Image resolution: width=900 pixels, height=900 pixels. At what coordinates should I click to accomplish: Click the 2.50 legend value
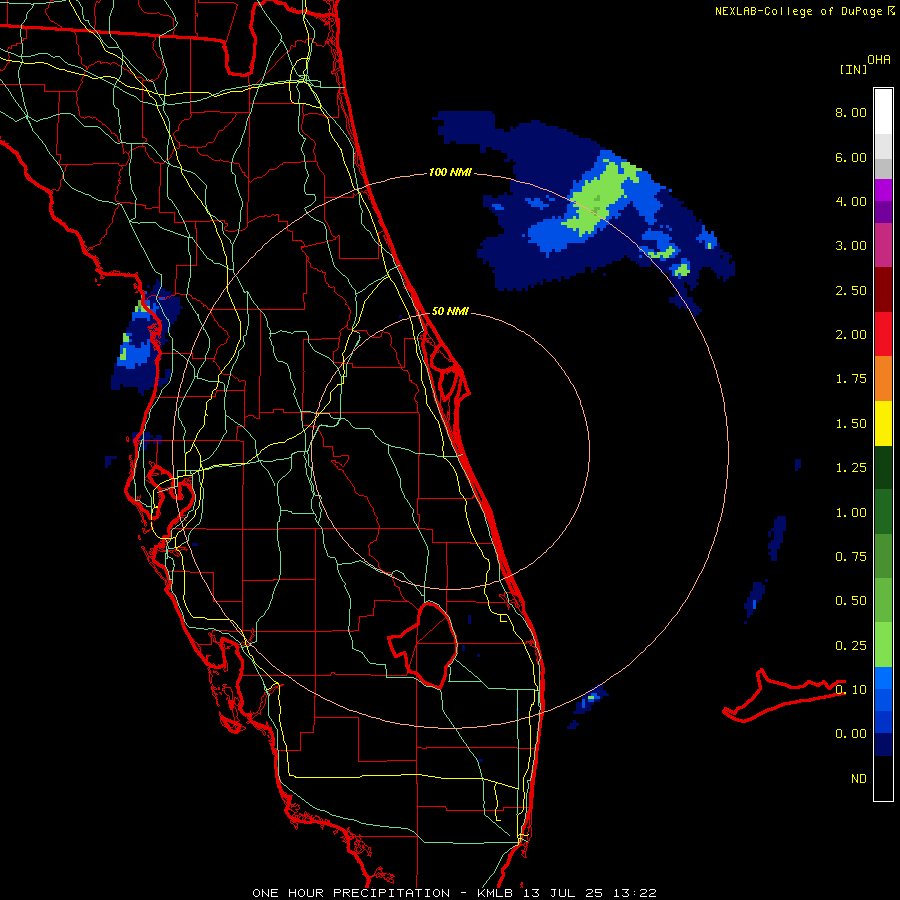click(851, 290)
